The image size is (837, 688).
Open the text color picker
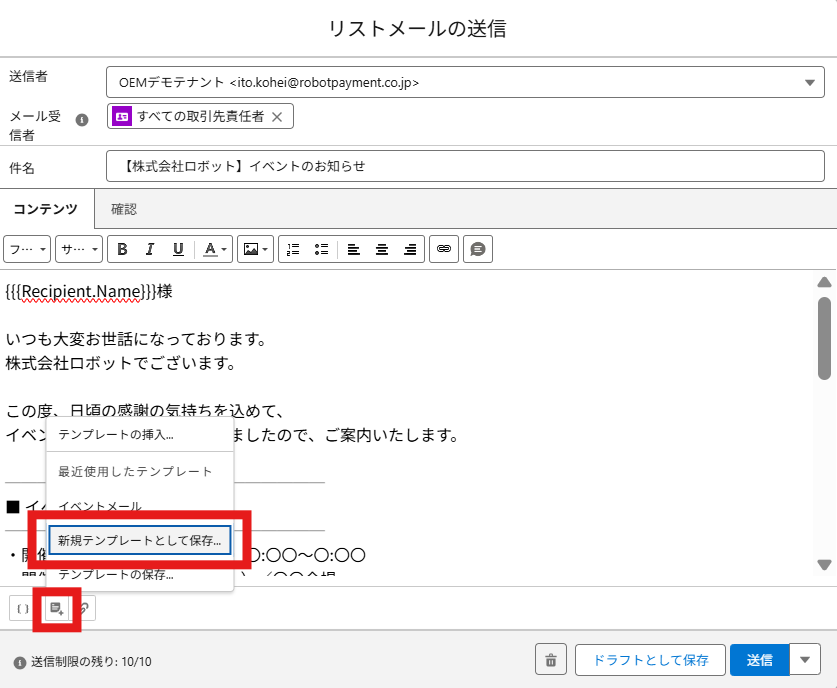pos(215,249)
